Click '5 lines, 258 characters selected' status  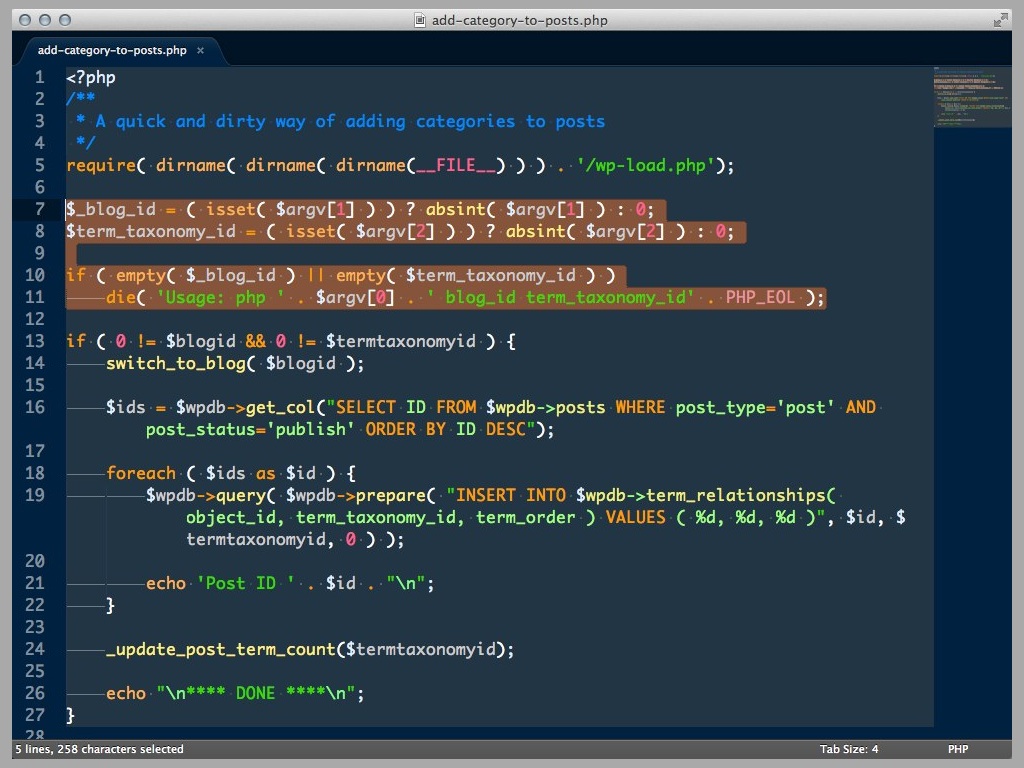click(99, 749)
